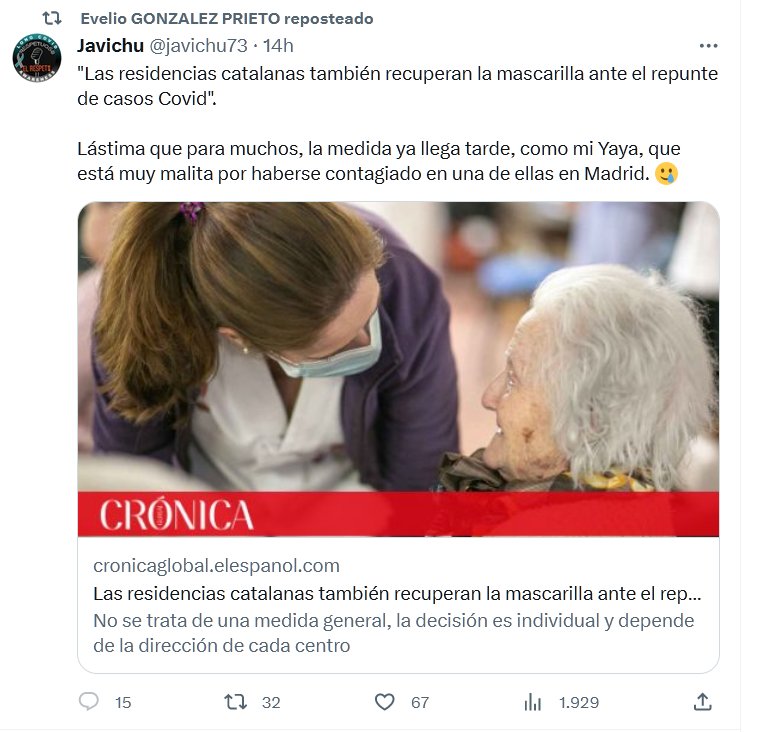Click the crying emoji in tweet text
This screenshot has width=760, height=732.
tap(666, 174)
